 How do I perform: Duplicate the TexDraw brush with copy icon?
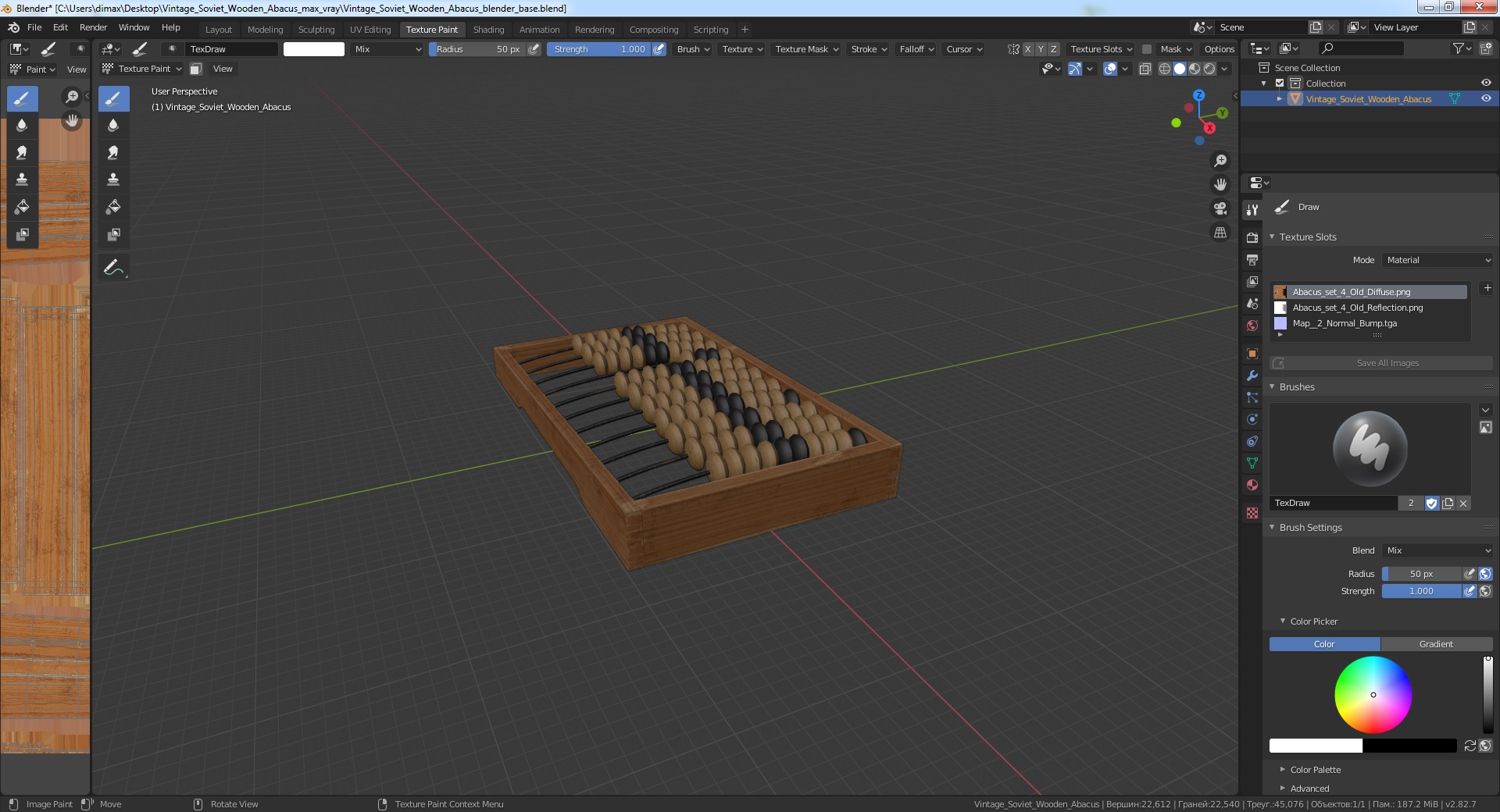[x=1448, y=504]
